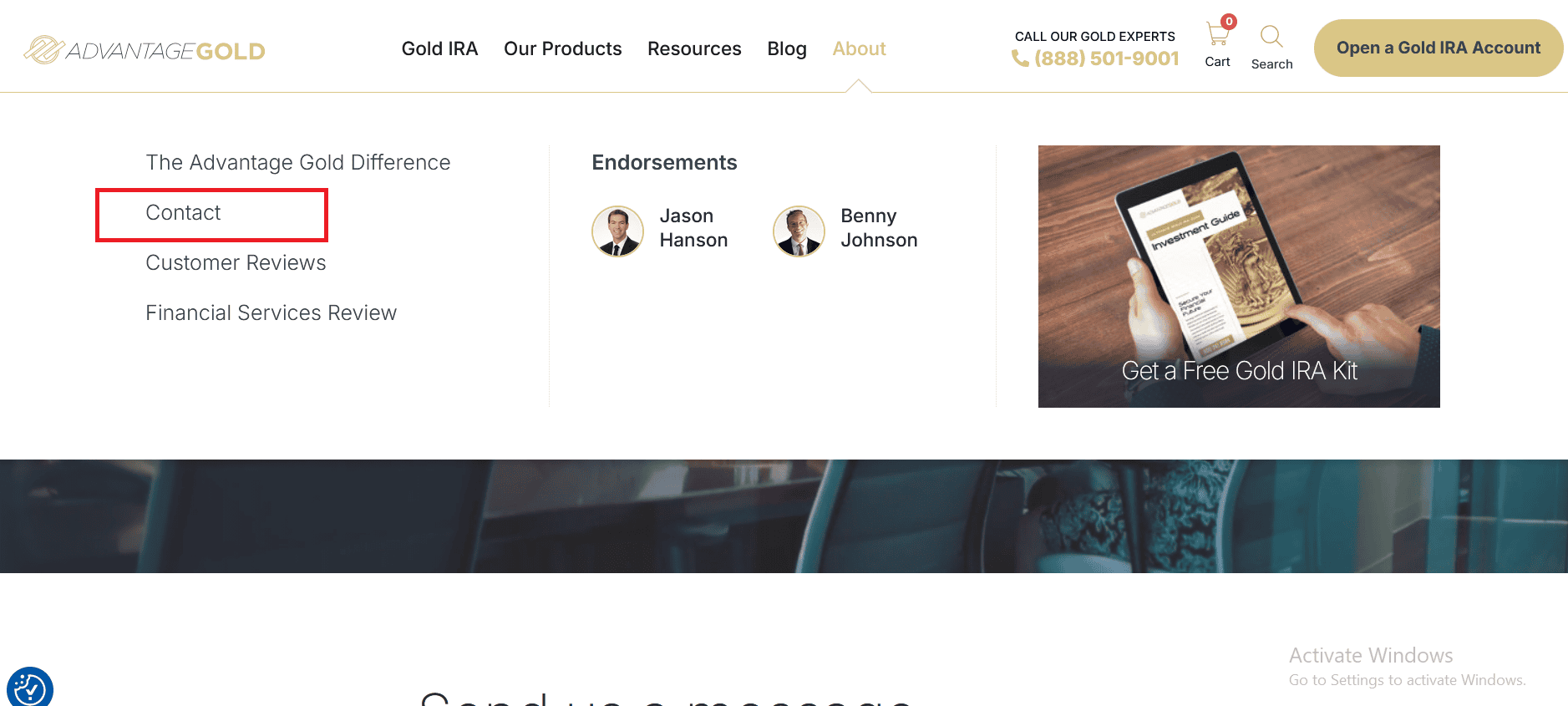Open the accessibility widget icon
The image size is (1568, 706).
30,688
